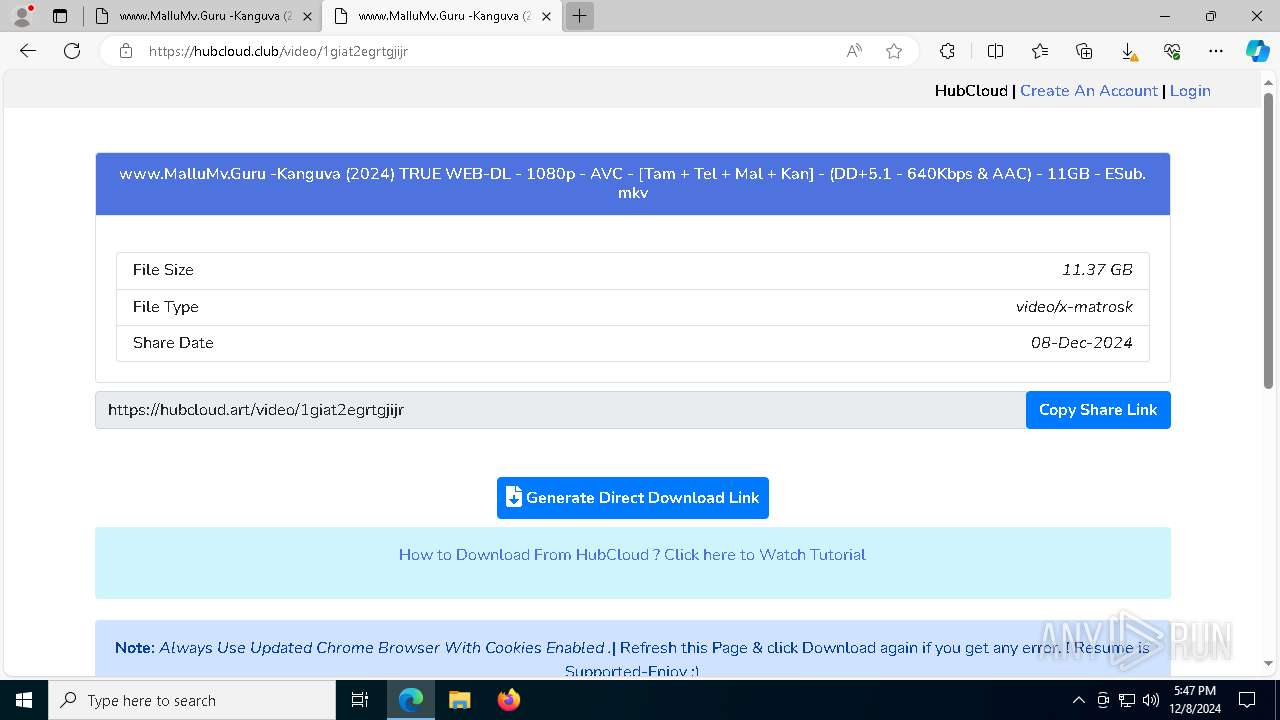Add this page to favorites
Screen dimensions: 1280x720
click(x=894, y=51)
